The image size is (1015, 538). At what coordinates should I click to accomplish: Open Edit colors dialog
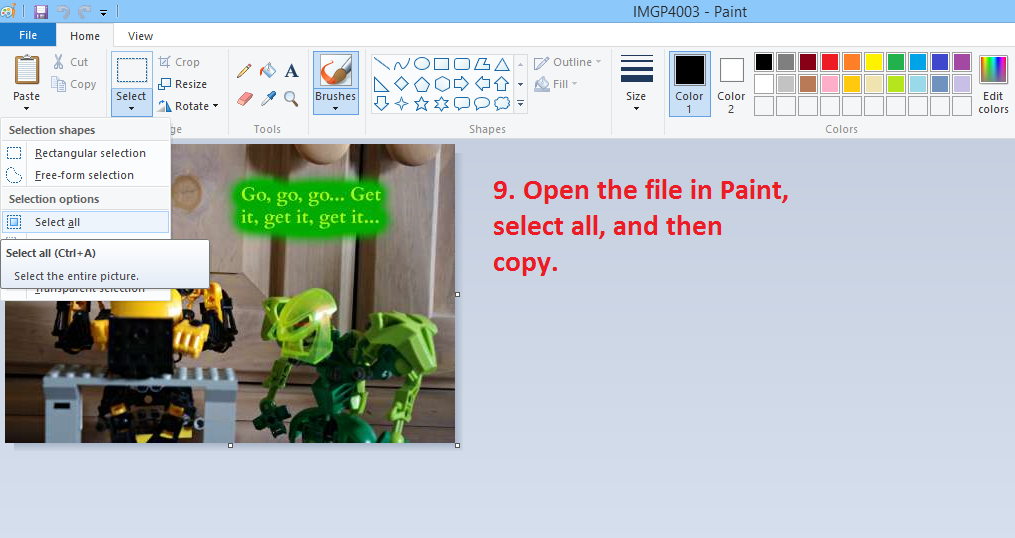[993, 85]
